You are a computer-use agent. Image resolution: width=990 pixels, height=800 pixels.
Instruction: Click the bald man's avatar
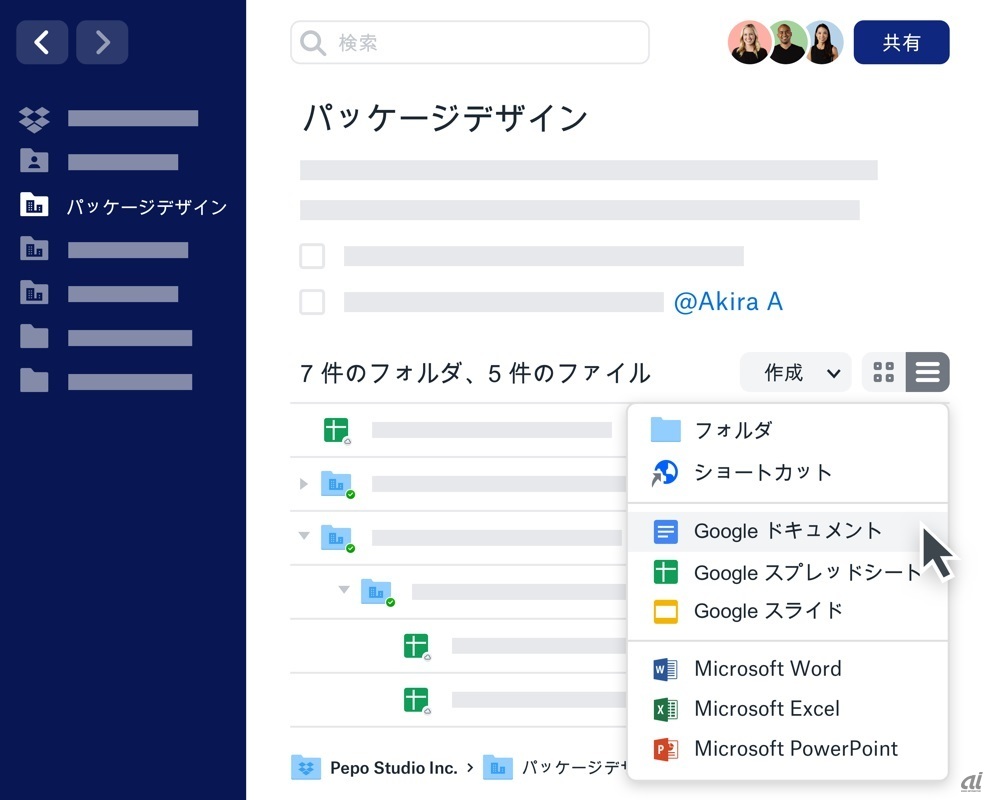coord(786,42)
